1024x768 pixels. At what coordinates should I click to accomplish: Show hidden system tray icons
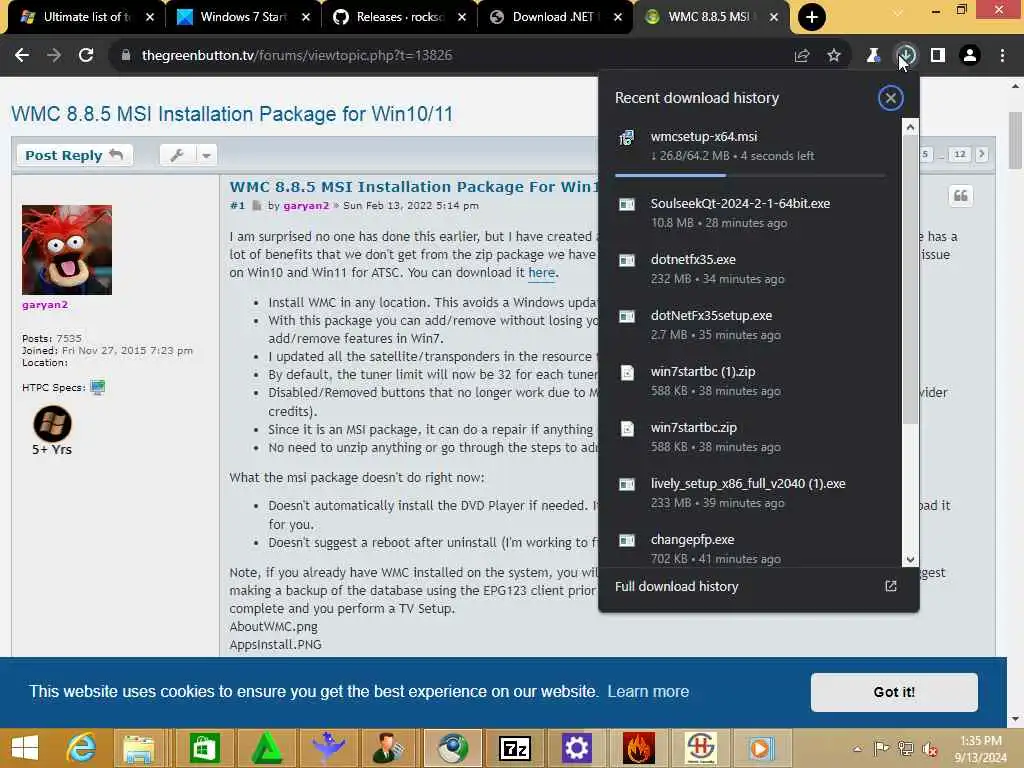857,748
